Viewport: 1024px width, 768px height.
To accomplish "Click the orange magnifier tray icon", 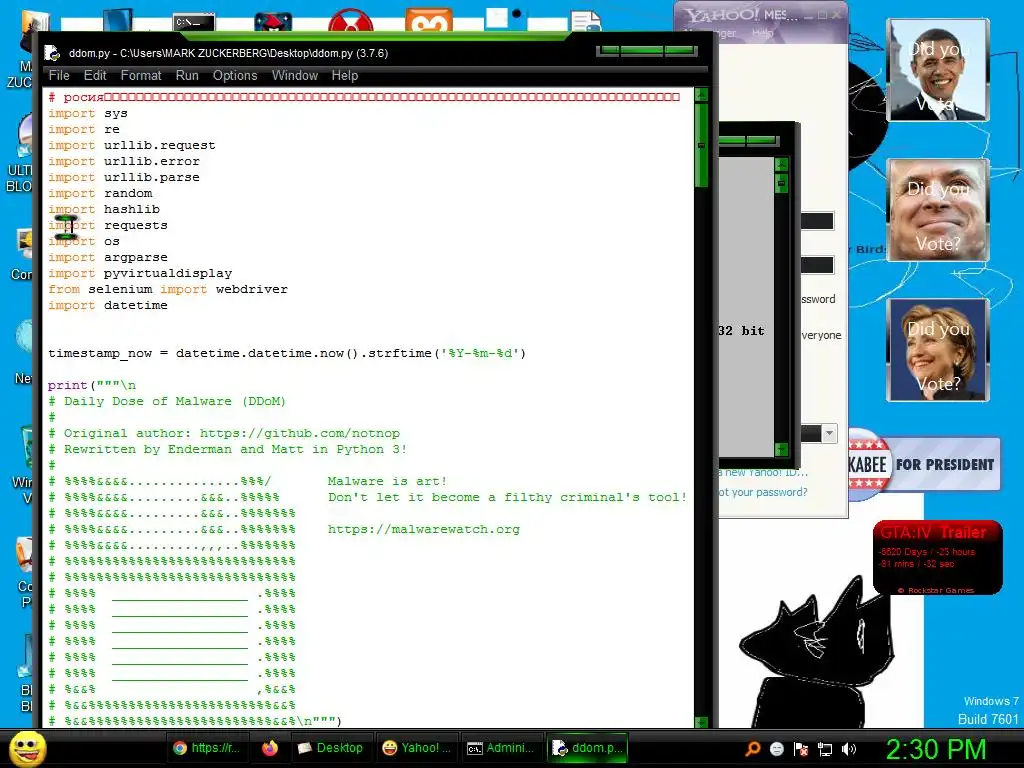I will coord(752,748).
